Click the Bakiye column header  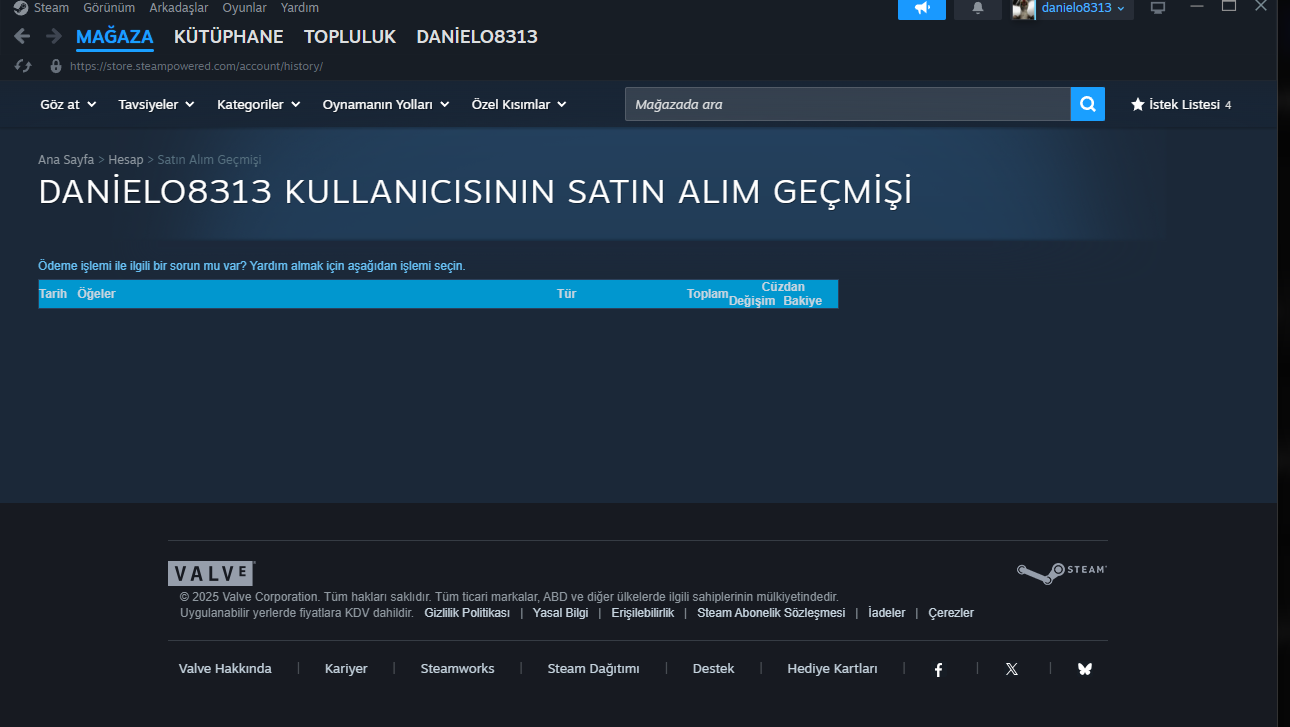[x=802, y=301]
